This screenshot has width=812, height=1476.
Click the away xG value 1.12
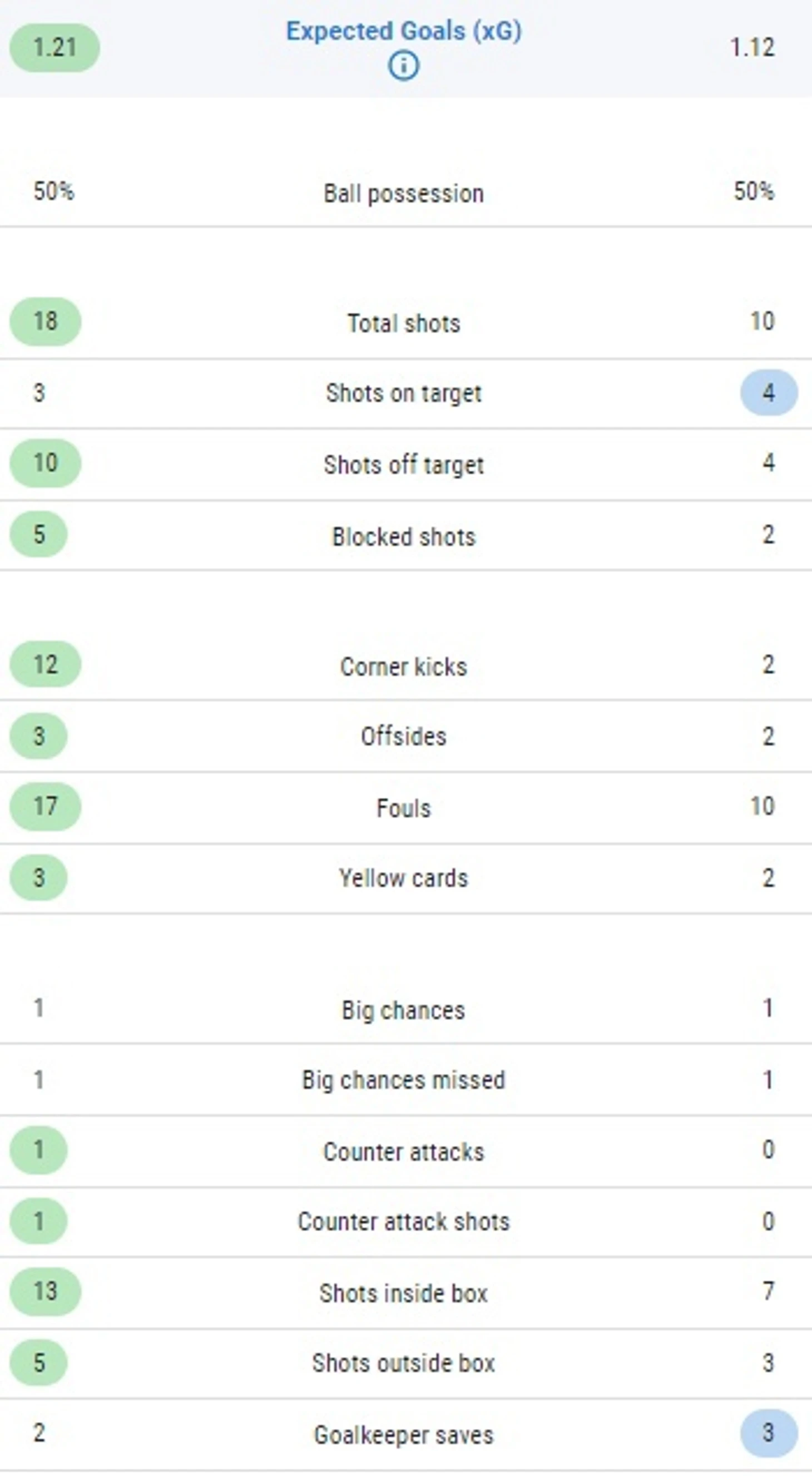[x=752, y=47]
